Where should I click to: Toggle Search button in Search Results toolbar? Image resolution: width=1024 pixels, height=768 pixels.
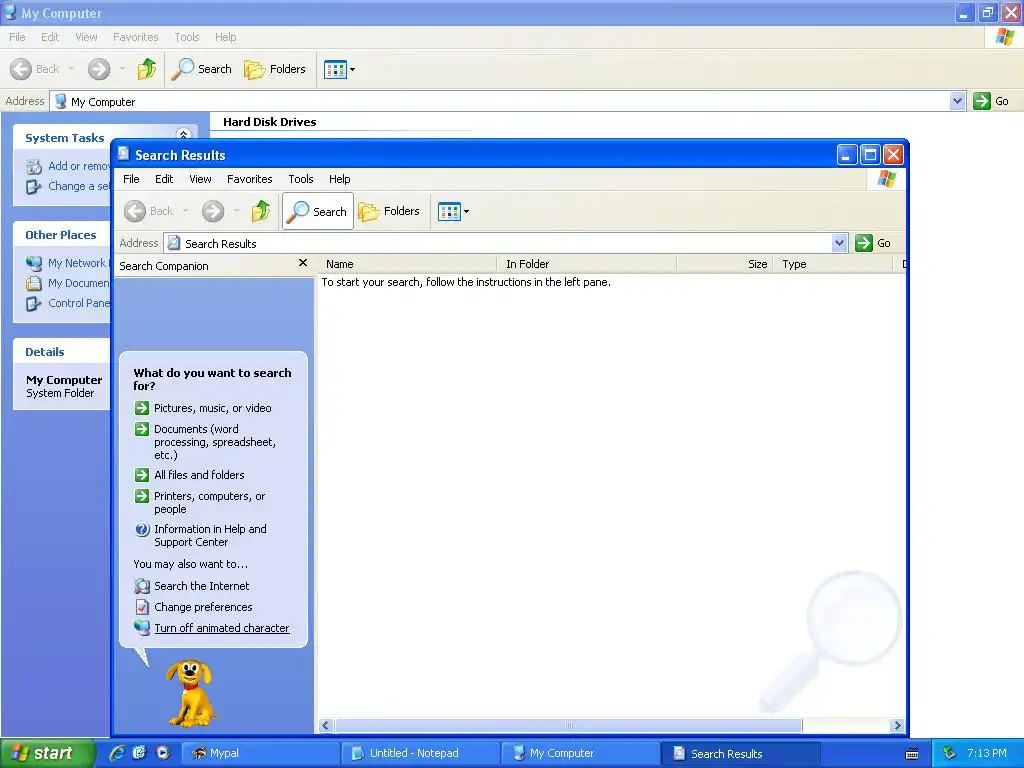[x=318, y=211]
